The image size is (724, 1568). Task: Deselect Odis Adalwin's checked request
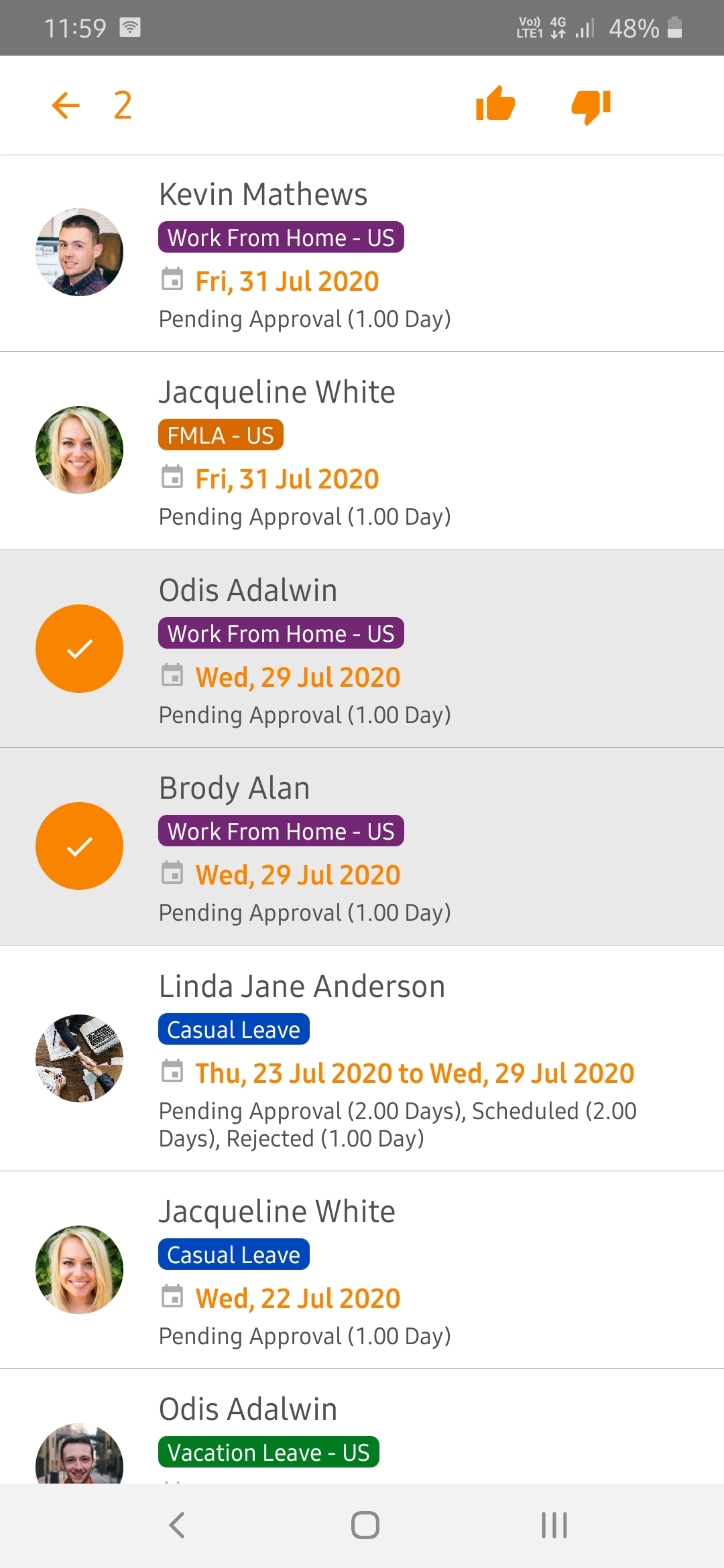(x=79, y=648)
